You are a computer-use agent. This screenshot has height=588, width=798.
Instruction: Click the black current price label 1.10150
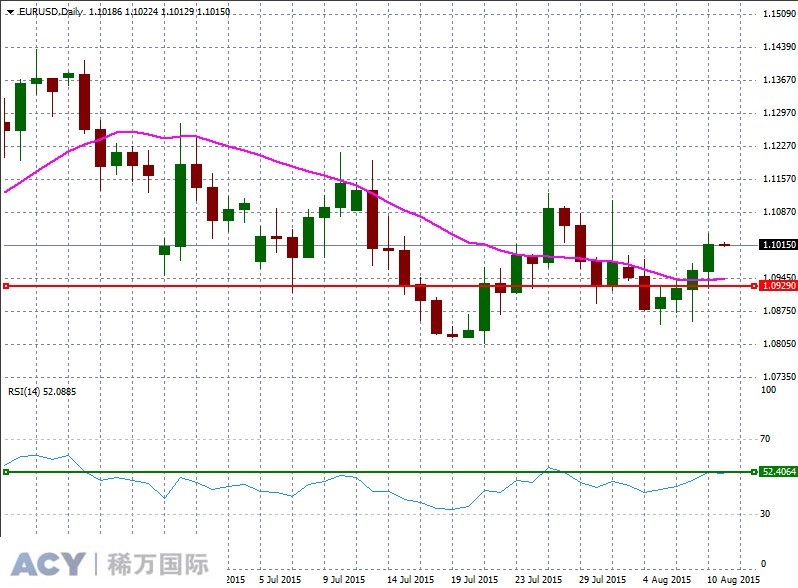pyautogui.click(x=779, y=245)
